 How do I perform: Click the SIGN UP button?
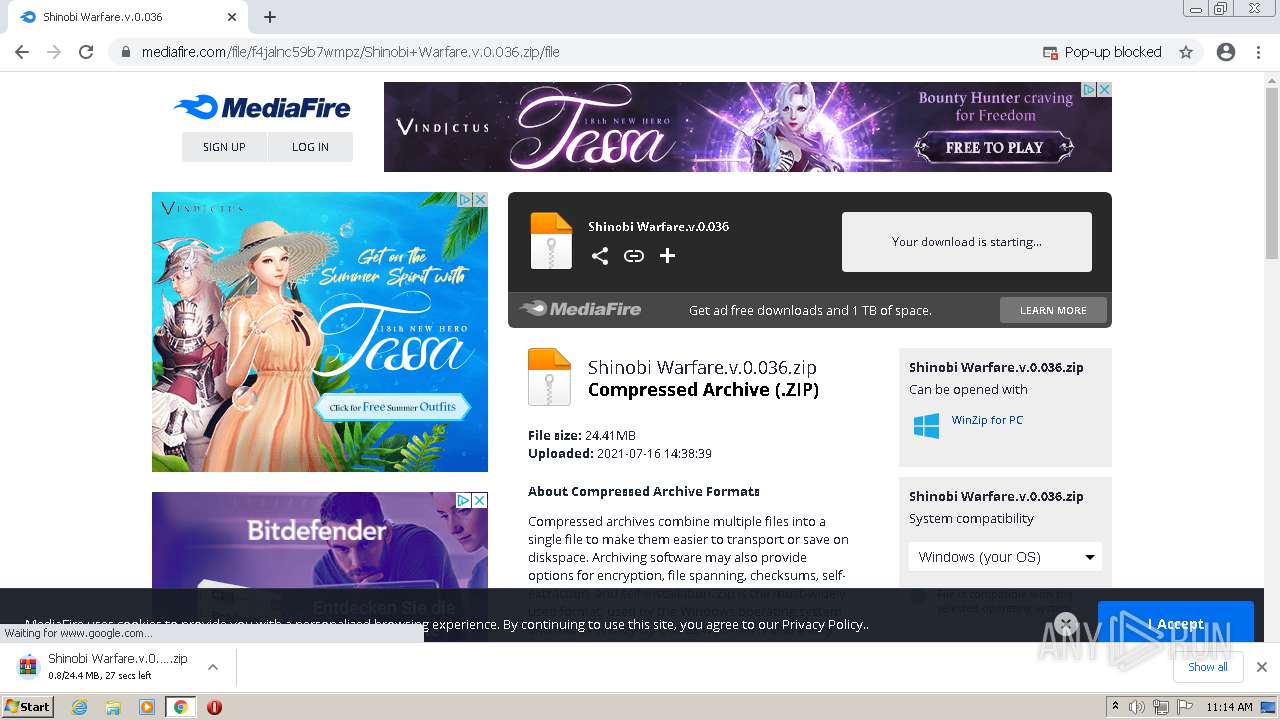point(224,147)
